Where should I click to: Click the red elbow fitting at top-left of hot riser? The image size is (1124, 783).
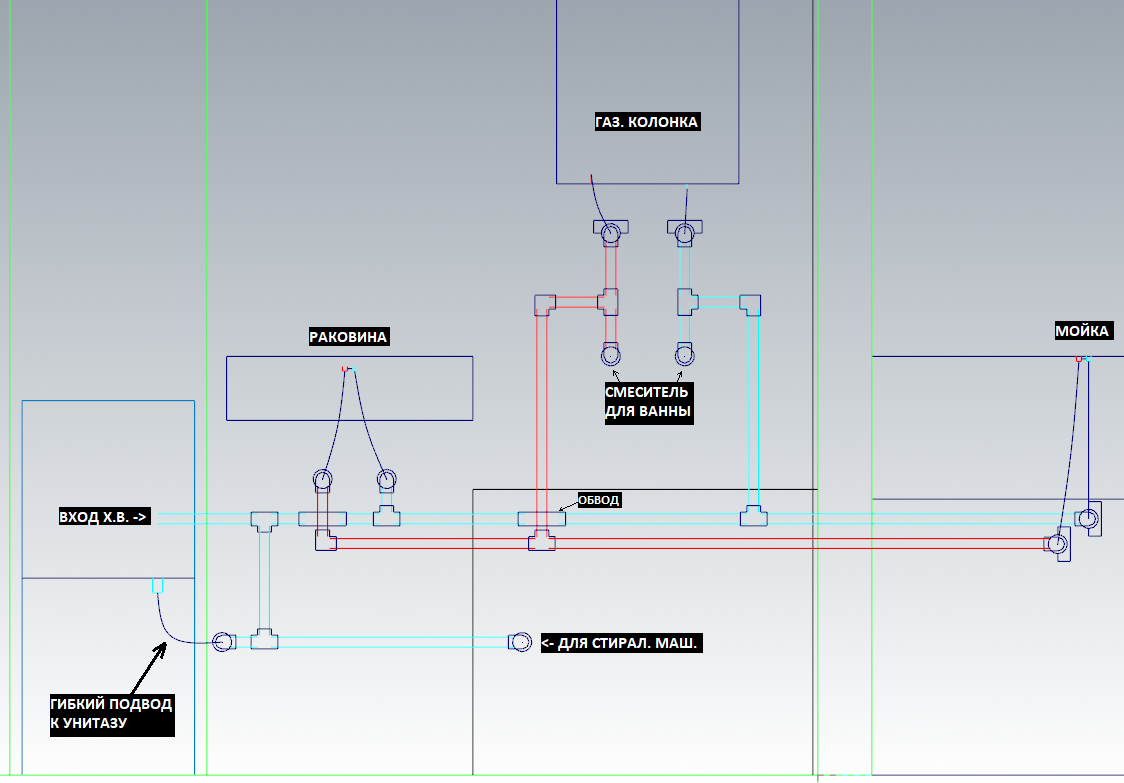coord(544,304)
